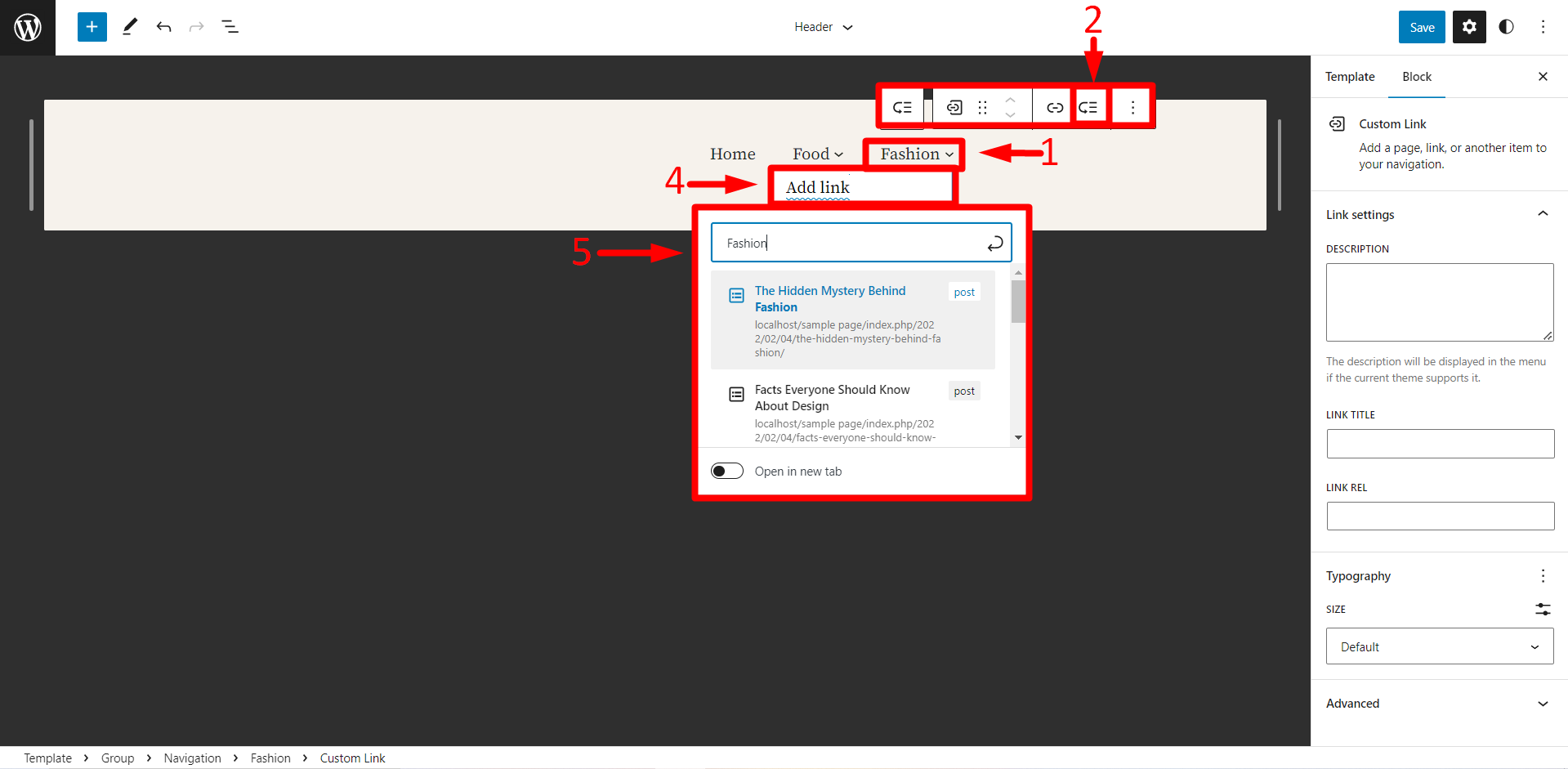The image size is (1568, 769).
Task: Click the Link Rel field
Action: coord(1440,516)
